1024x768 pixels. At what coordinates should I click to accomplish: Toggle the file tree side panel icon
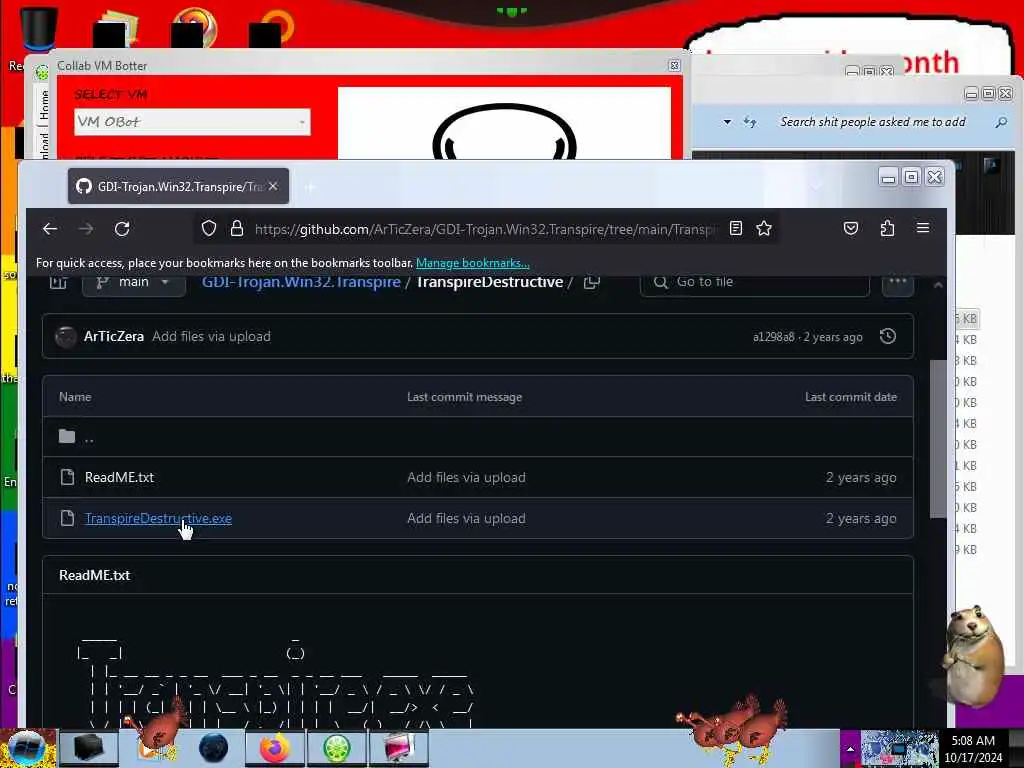[59, 282]
